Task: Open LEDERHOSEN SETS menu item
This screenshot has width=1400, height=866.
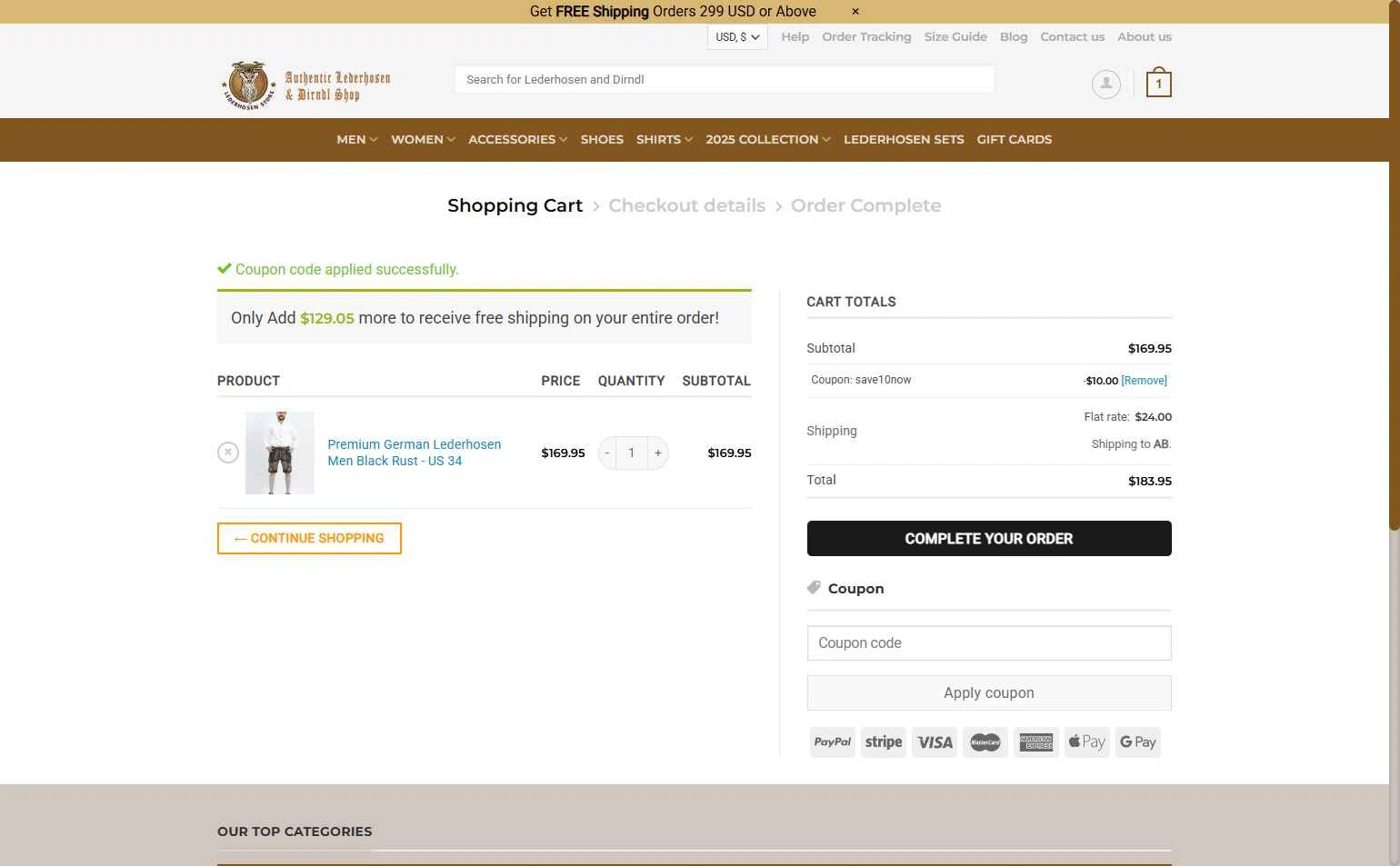Action: (x=904, y=140)
